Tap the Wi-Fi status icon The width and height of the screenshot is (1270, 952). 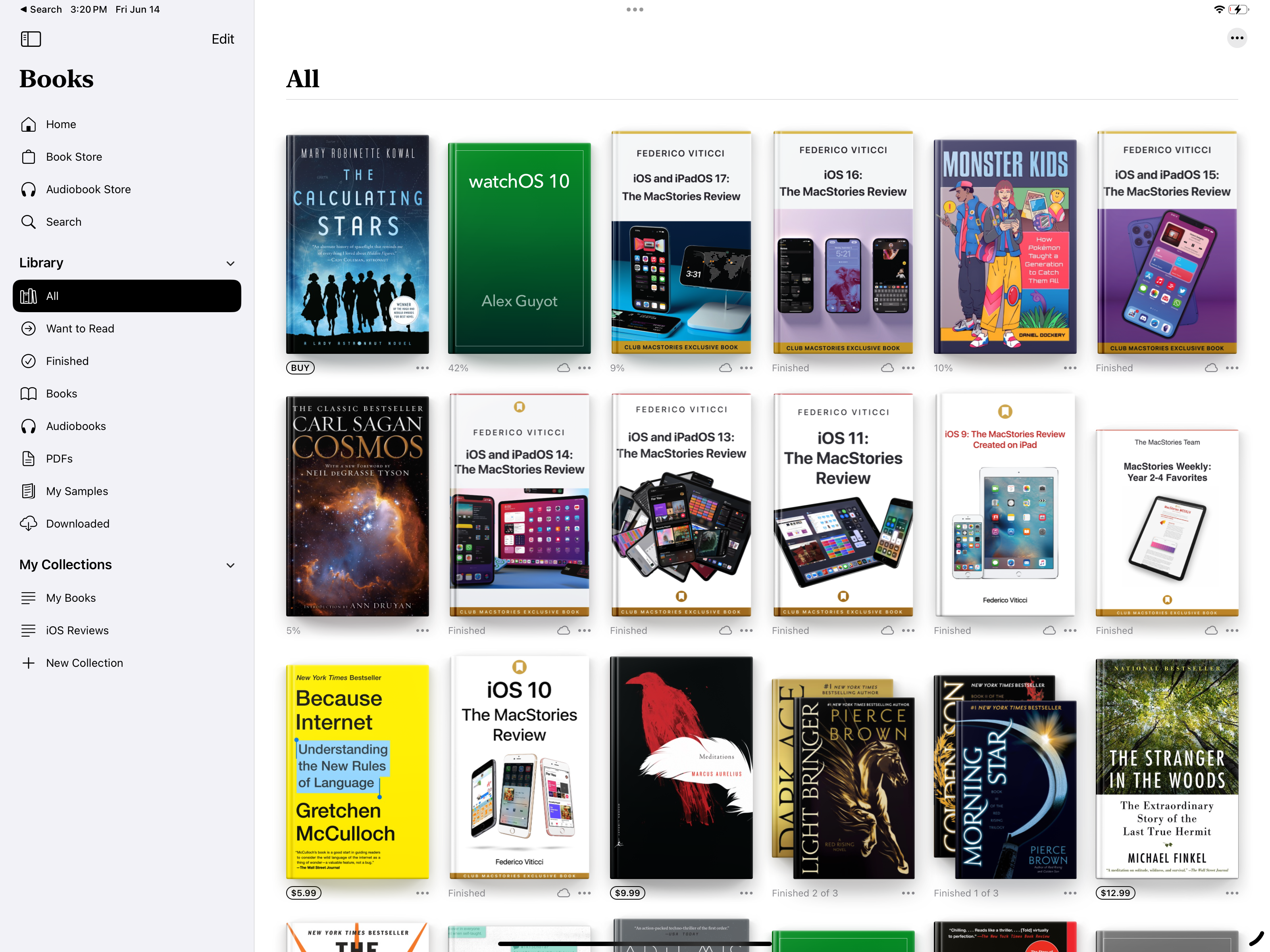[1219, 9]
